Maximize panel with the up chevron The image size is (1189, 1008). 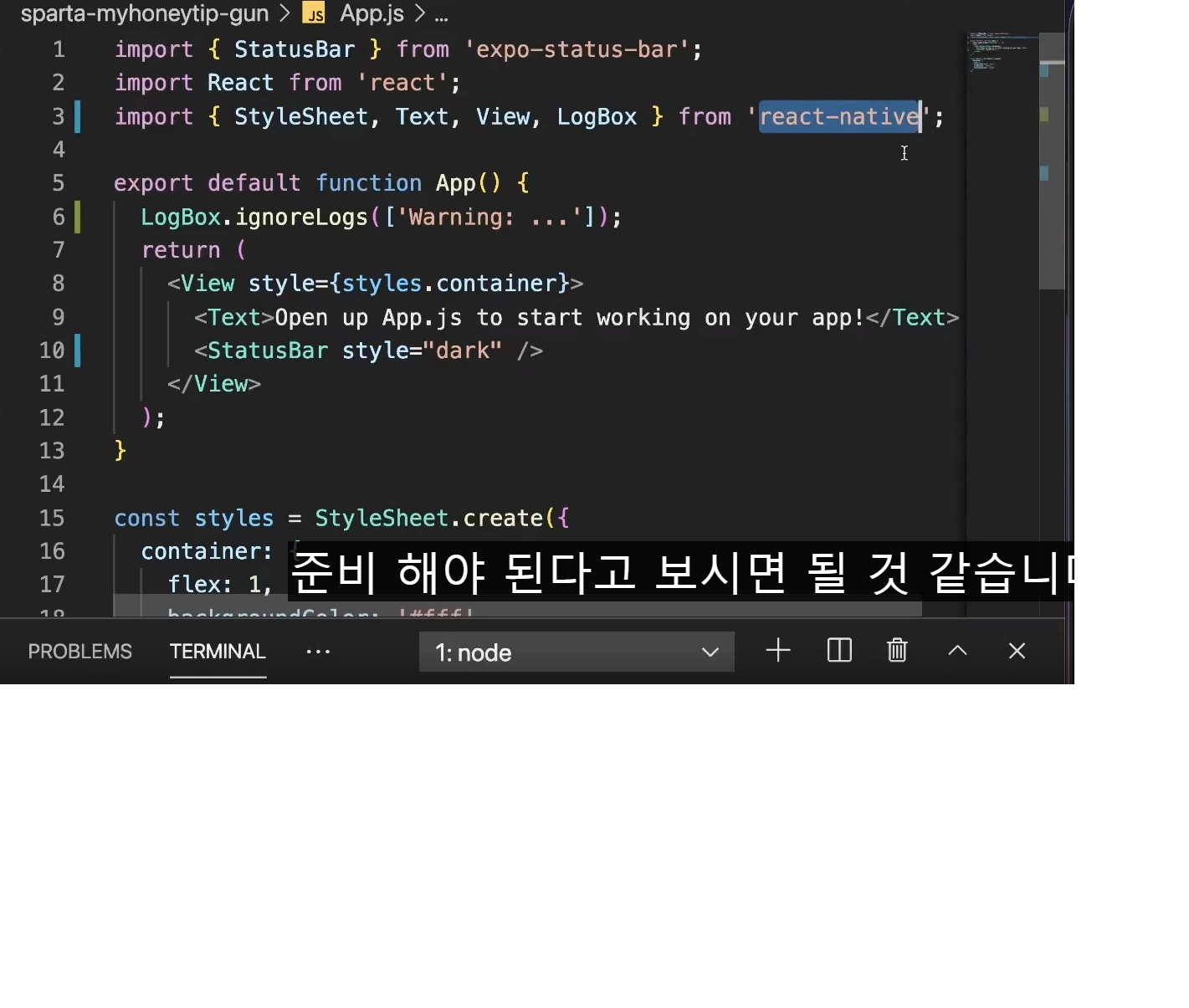point(957,651)
